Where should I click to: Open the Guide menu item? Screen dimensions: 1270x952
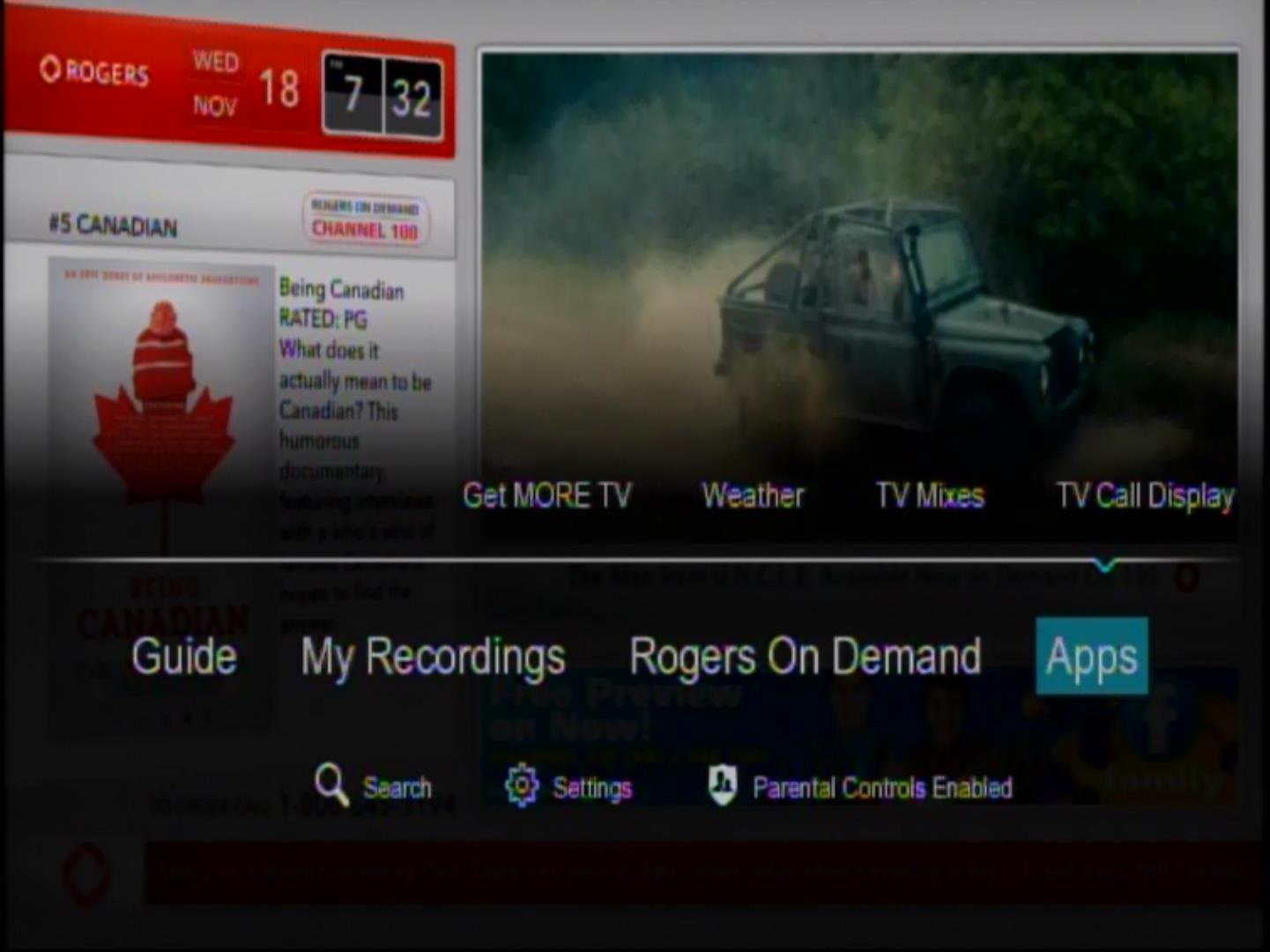184,657
